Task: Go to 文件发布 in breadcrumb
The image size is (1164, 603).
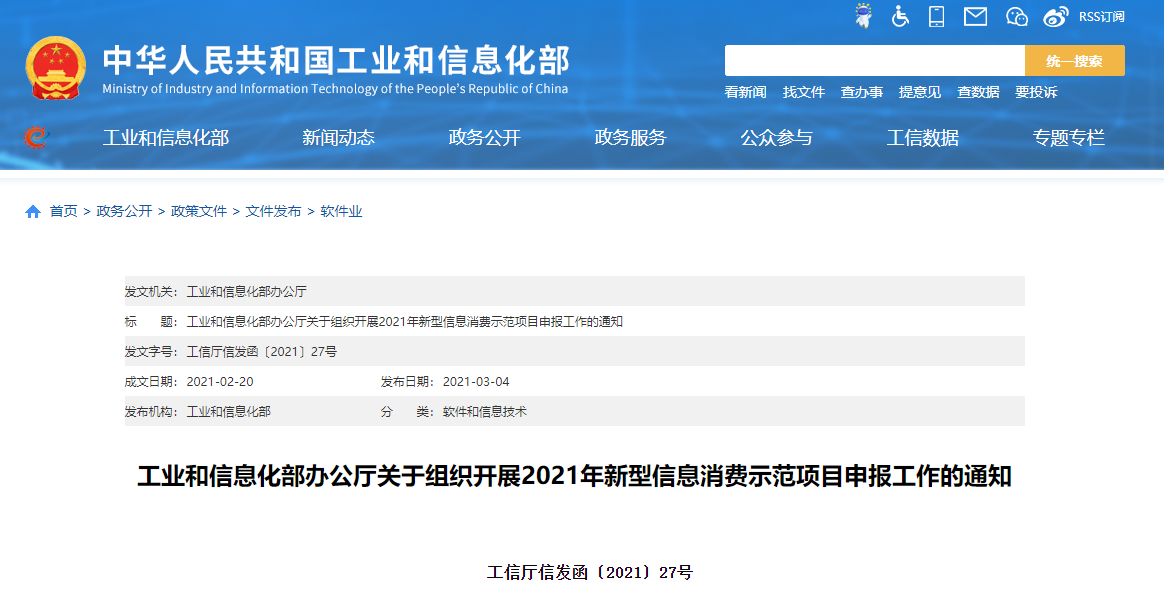Action: click(x=273, y=212)
